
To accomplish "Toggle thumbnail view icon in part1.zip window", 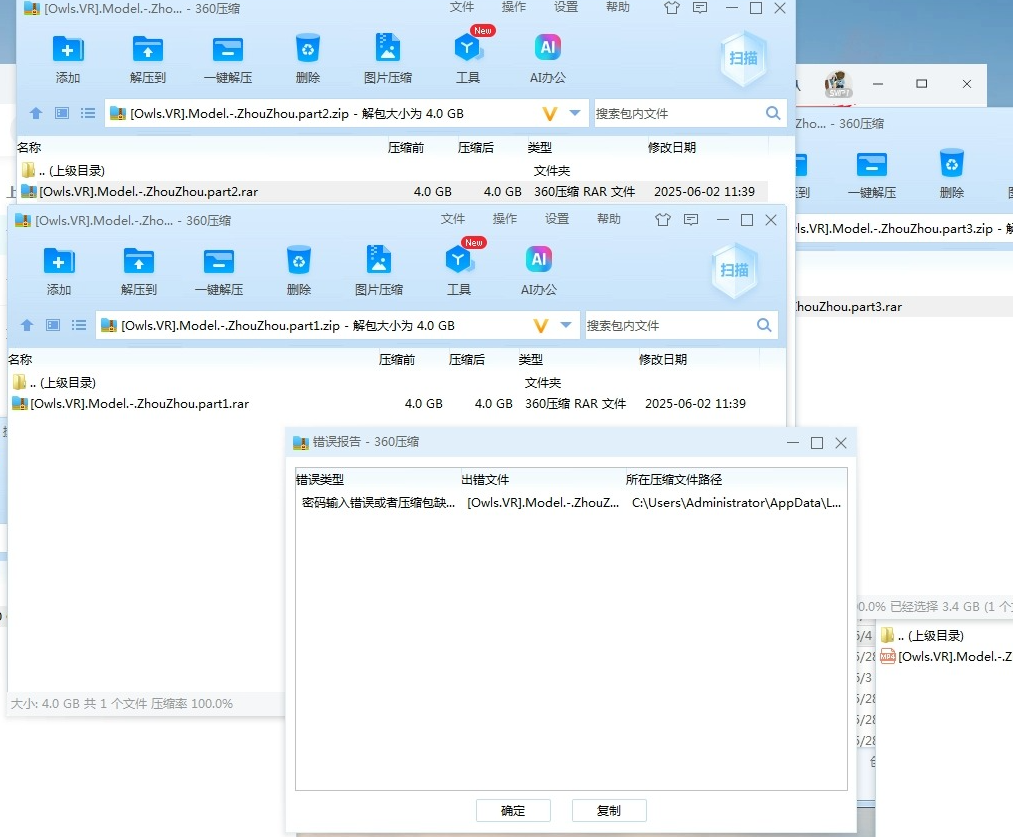I will point(53,326).
